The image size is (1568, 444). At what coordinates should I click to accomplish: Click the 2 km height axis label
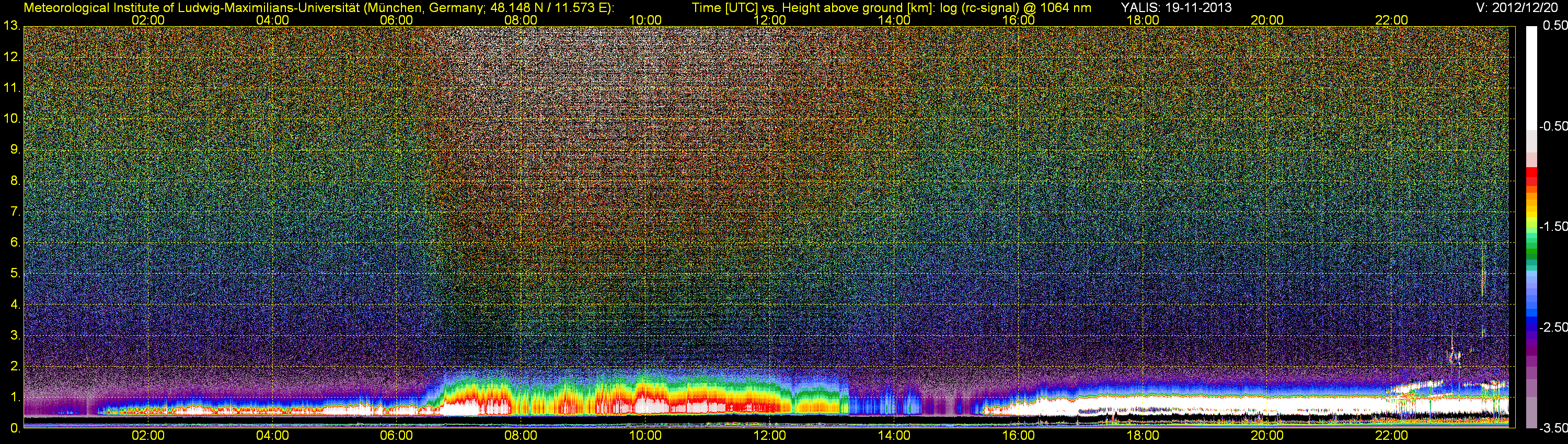click(15, 366)
